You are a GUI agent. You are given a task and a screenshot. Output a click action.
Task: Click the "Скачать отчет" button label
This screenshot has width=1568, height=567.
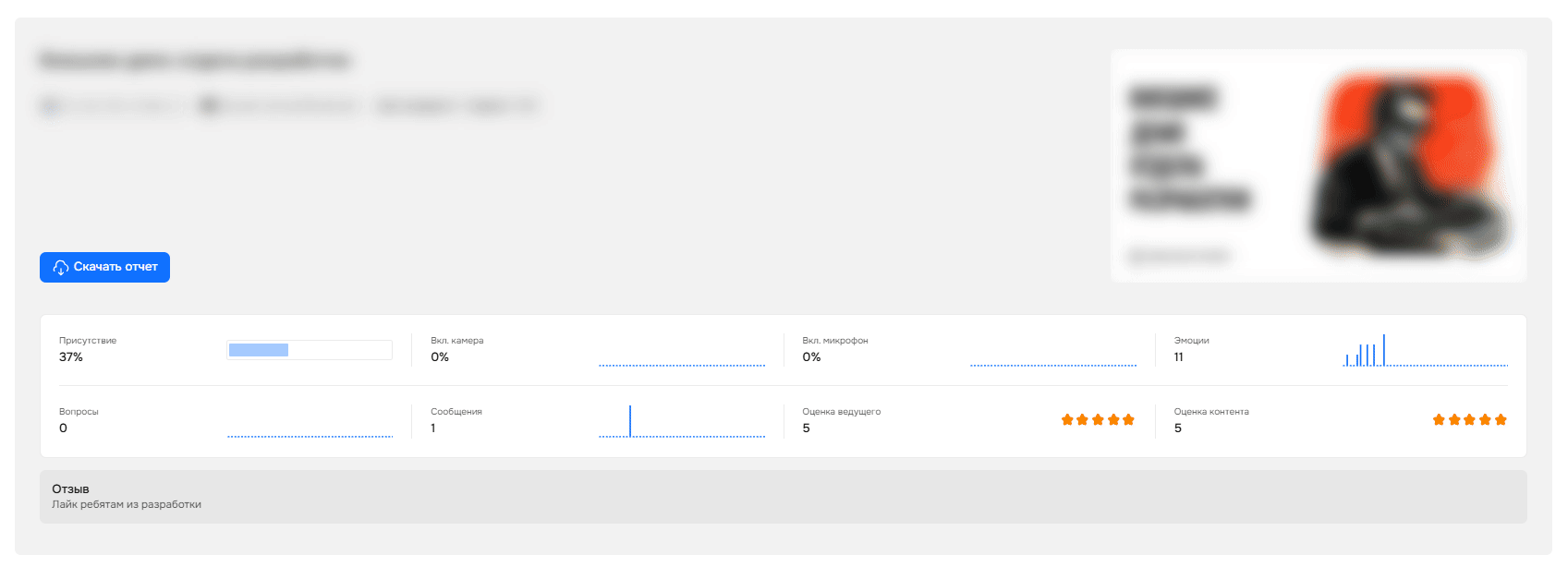115,267
